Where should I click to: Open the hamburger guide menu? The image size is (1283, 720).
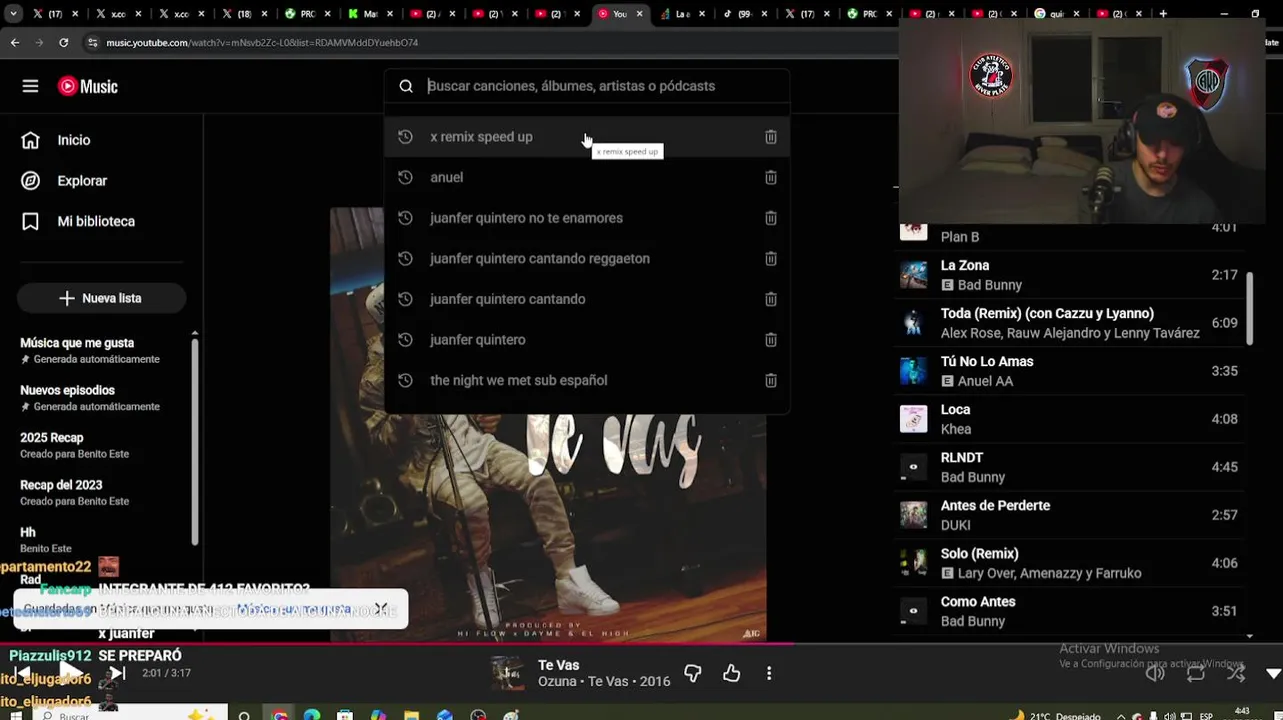click(x=30, y=86)
